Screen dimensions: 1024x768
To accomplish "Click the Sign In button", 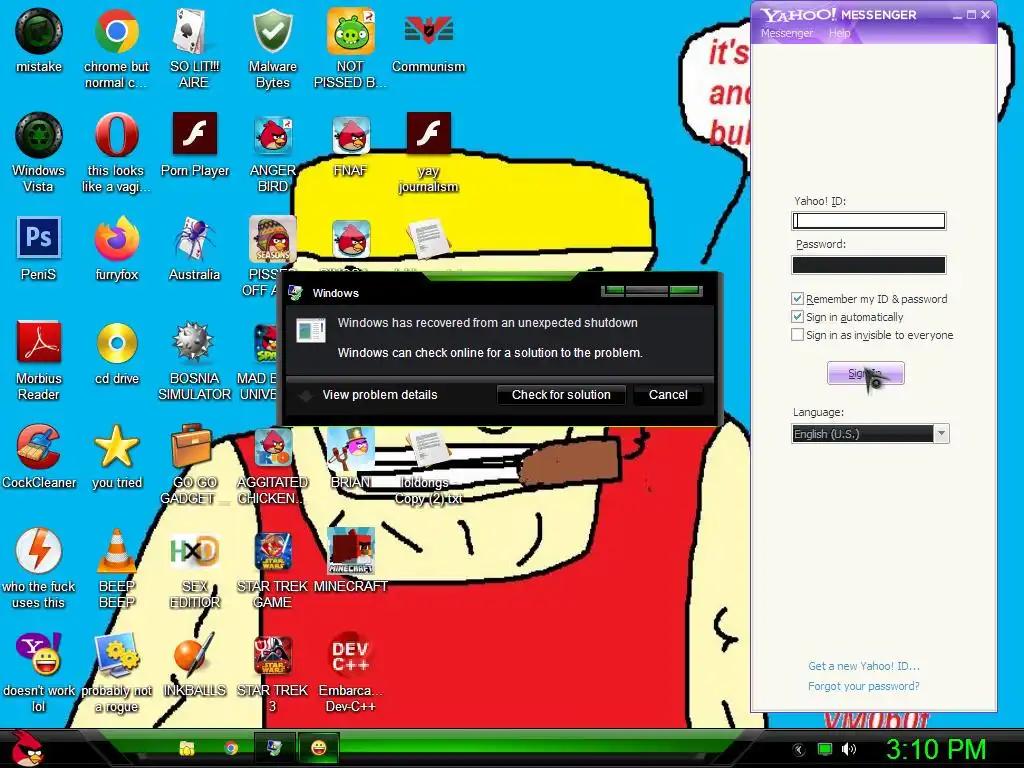I will [865, 374].
